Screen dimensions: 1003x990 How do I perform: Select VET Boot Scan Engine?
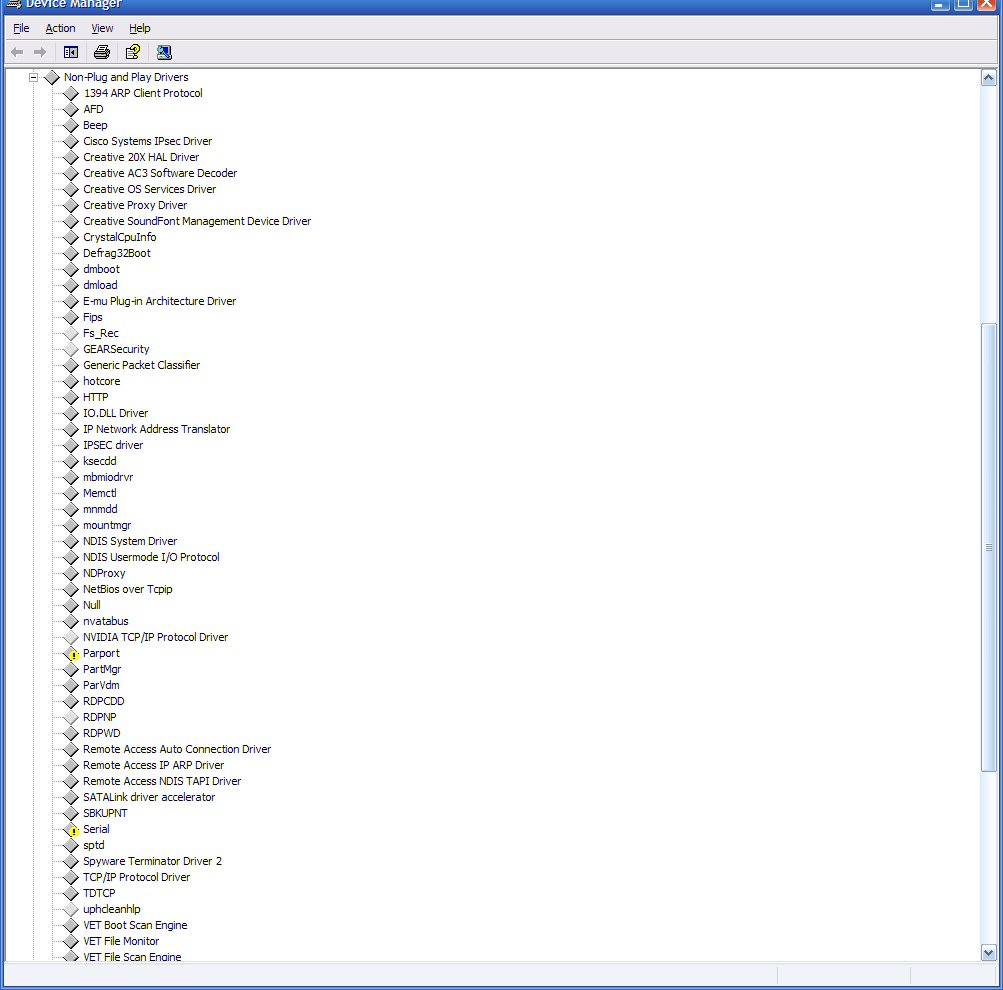[x=135, y=925]
